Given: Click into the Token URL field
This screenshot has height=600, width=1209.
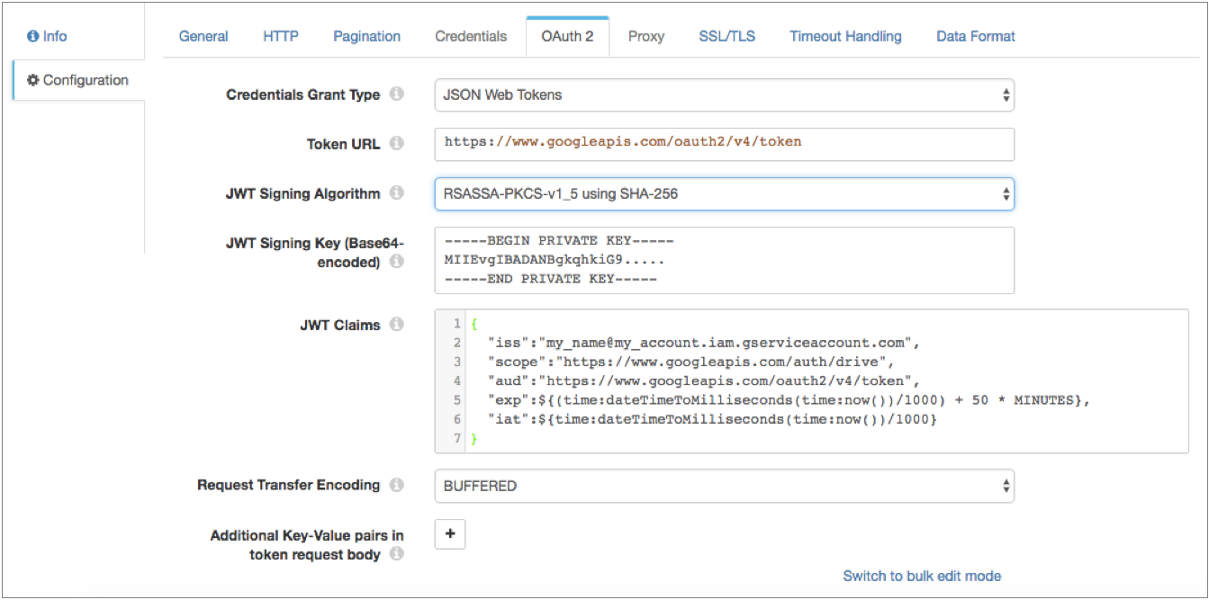Looking at the screenshot, I should pos(724,143).
